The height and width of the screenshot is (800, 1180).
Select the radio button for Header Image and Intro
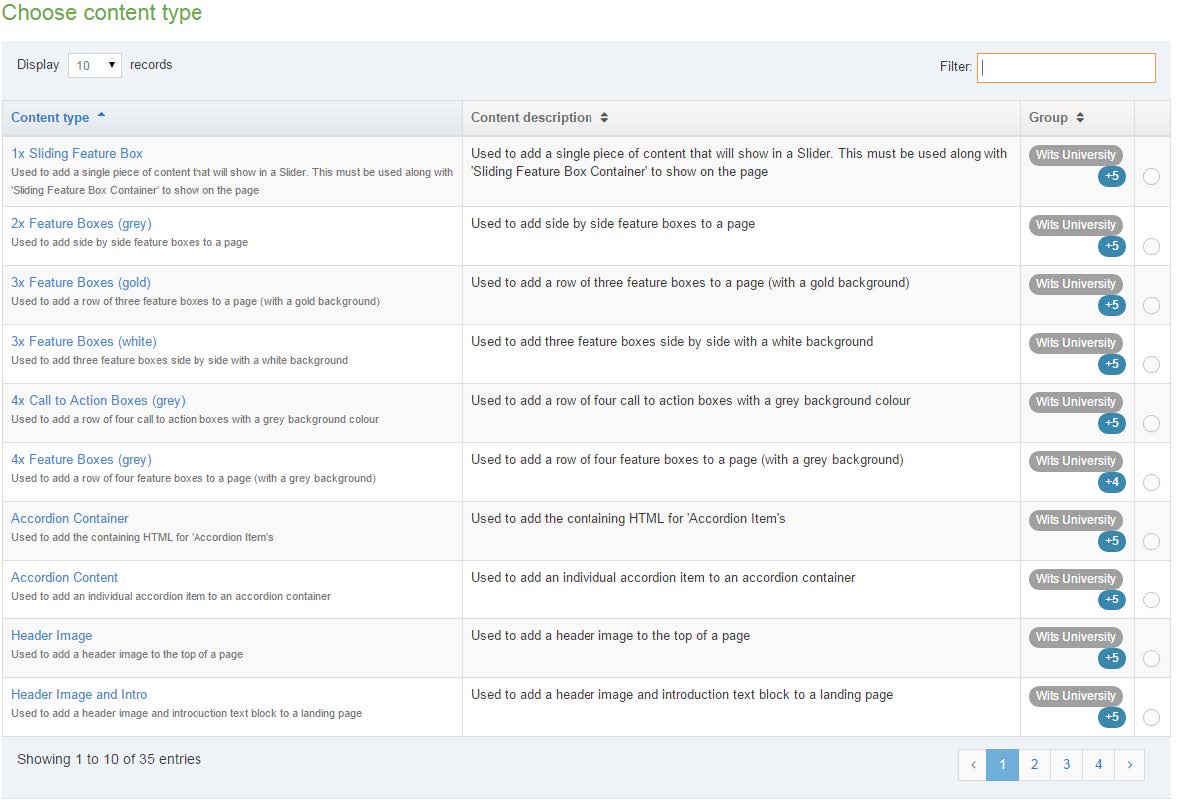coord(1151,717)
